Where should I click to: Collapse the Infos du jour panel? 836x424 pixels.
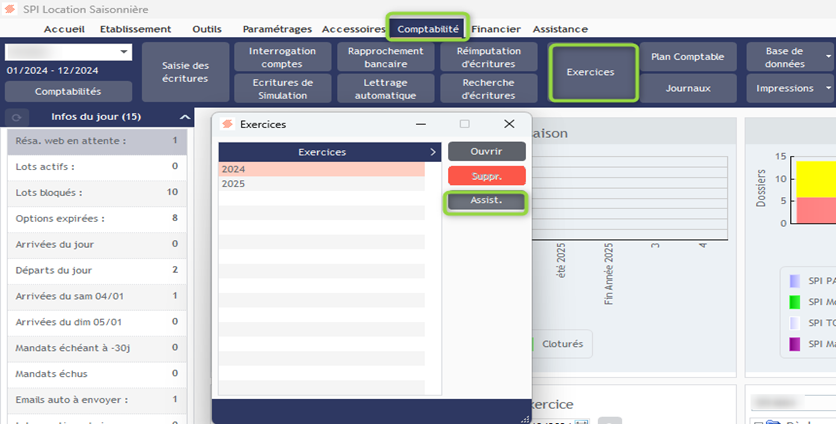(184, 118)
